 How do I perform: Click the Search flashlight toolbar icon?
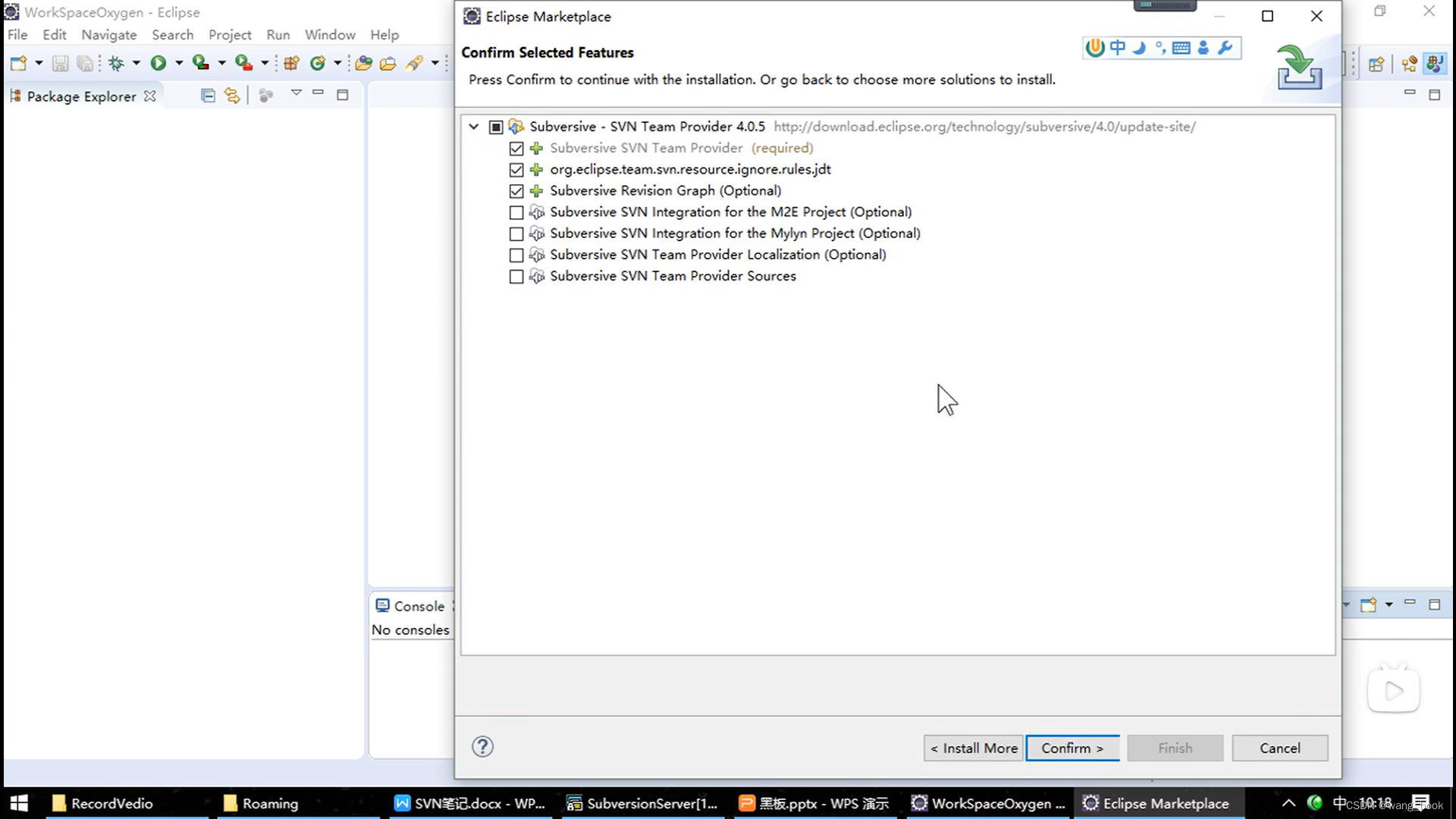tap(415, 64)
